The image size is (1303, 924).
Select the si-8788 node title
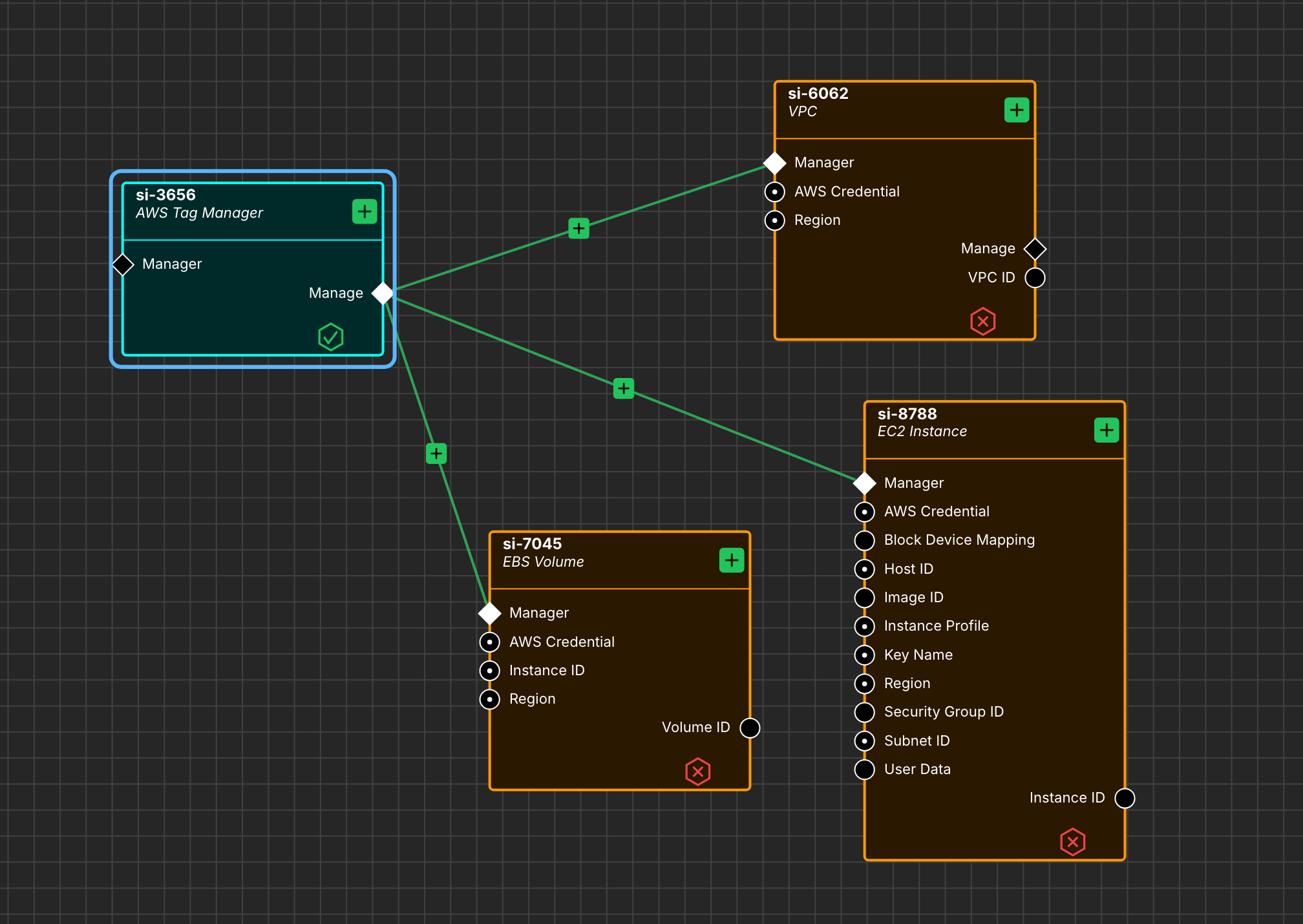pyautogui.click(x=907, y=414)
